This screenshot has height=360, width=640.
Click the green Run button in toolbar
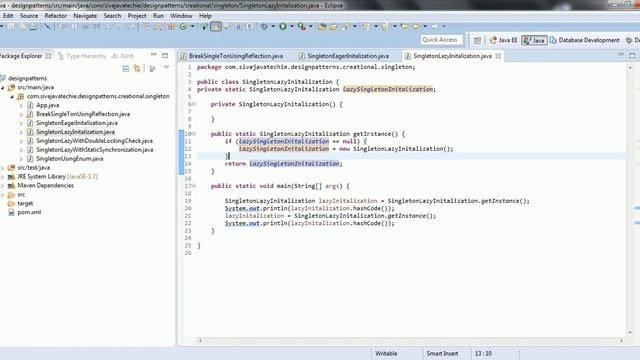pos(283,27)
